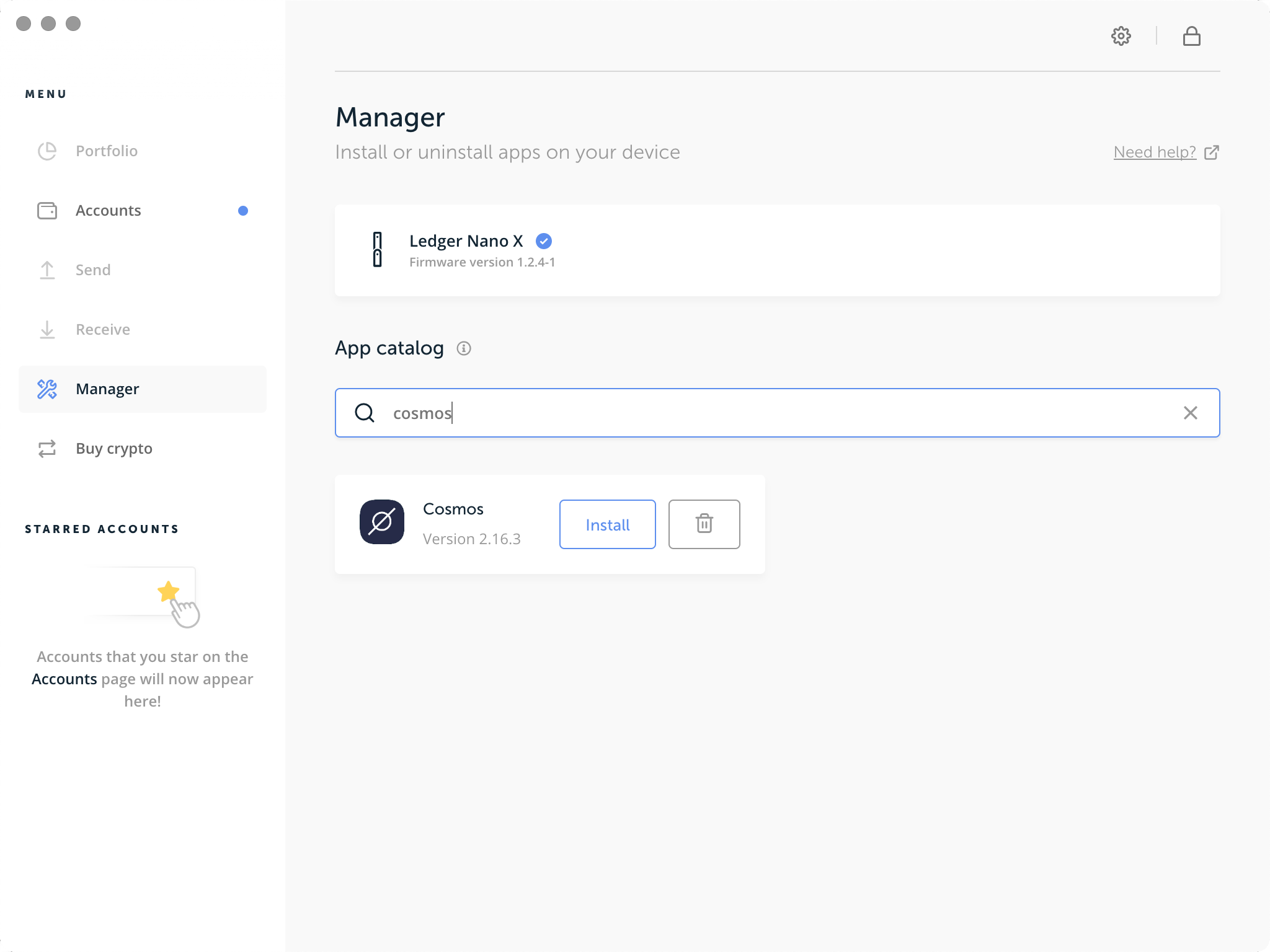This screenshot has width=1270, height=952.
Task: Open the Need help? link
Action: click(1155, 152)
